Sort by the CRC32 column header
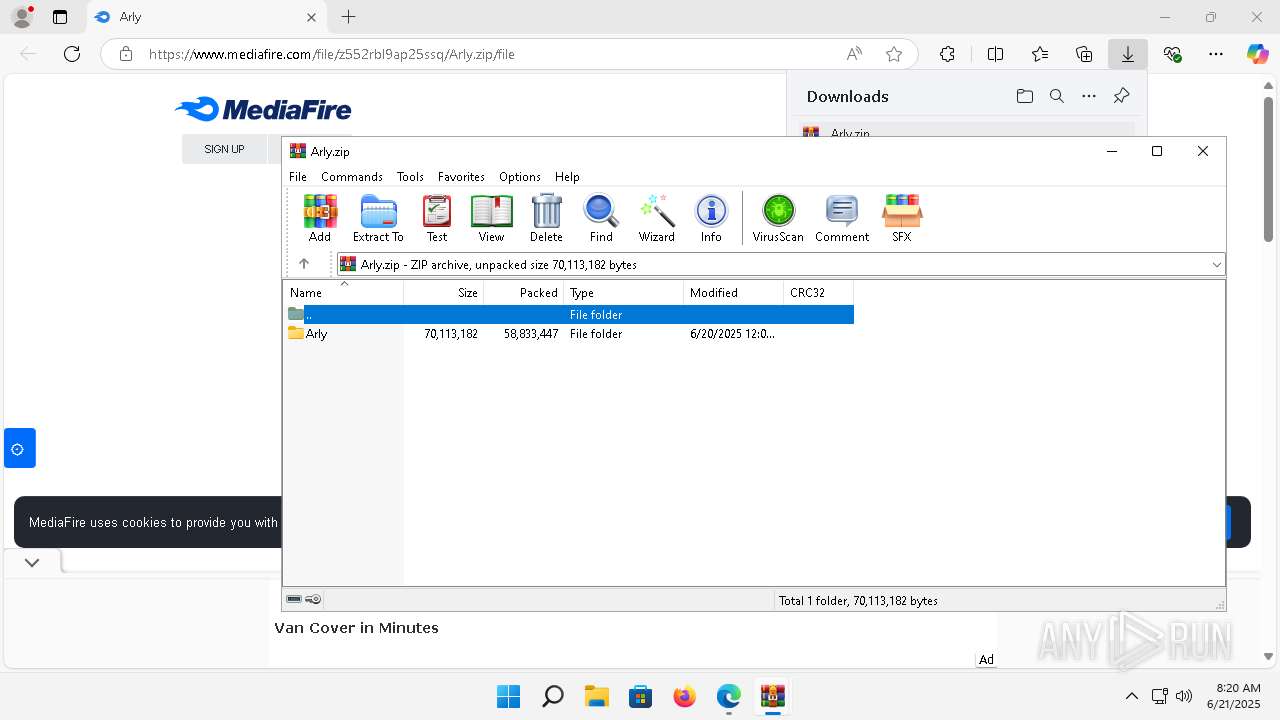Screen dimensions: 1280x720 (x=819, y=293)
